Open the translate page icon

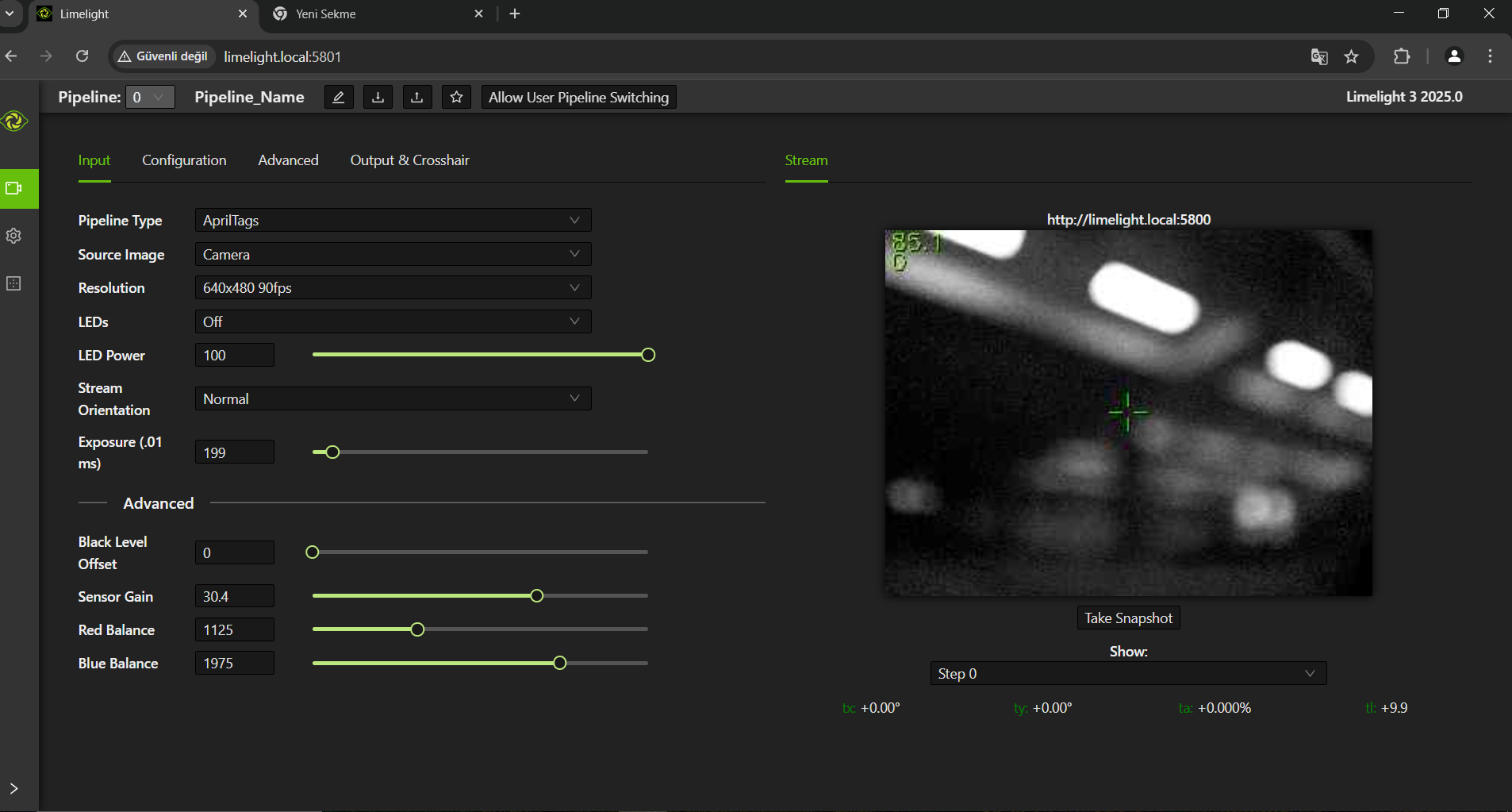point(1319,56)
